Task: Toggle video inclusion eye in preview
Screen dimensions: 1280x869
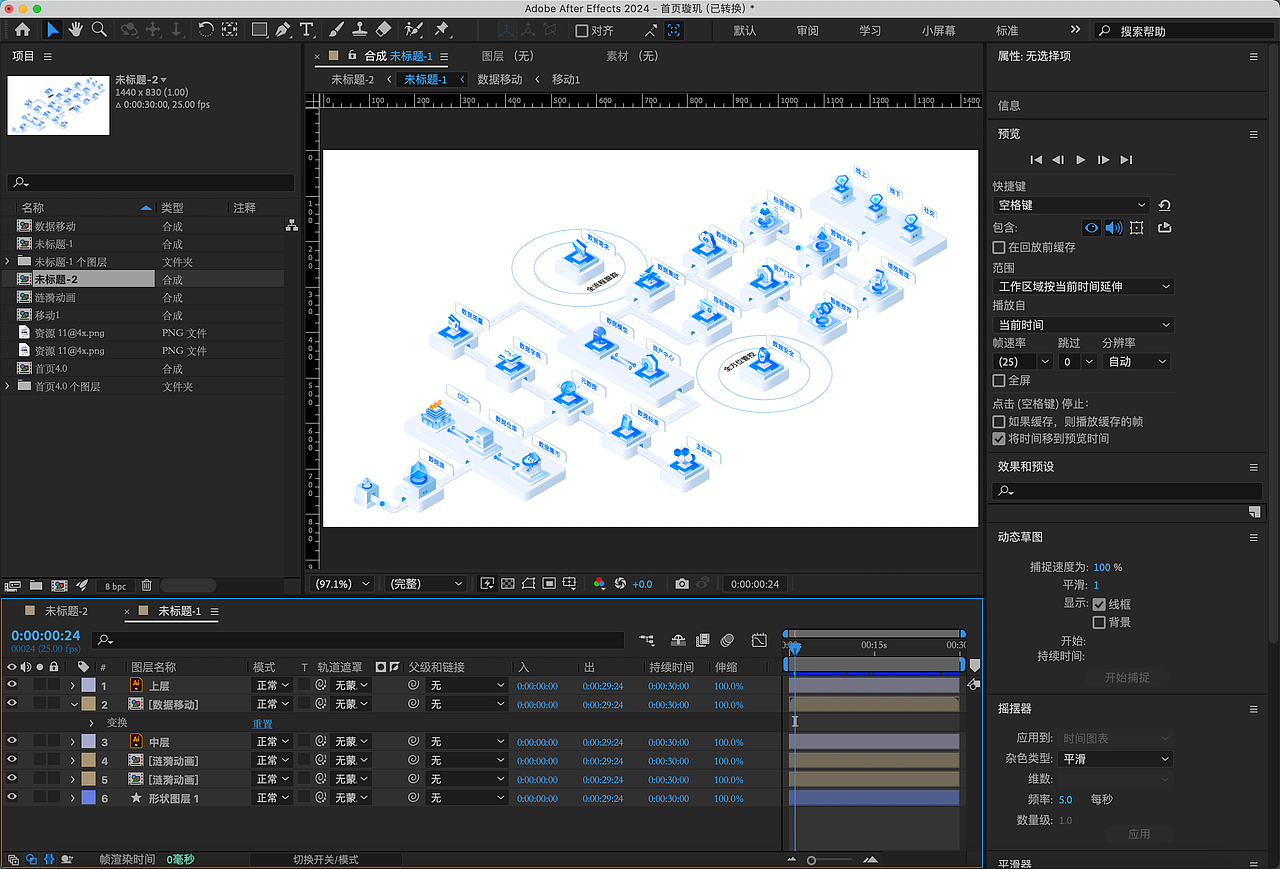Action: click(1091, 228)
